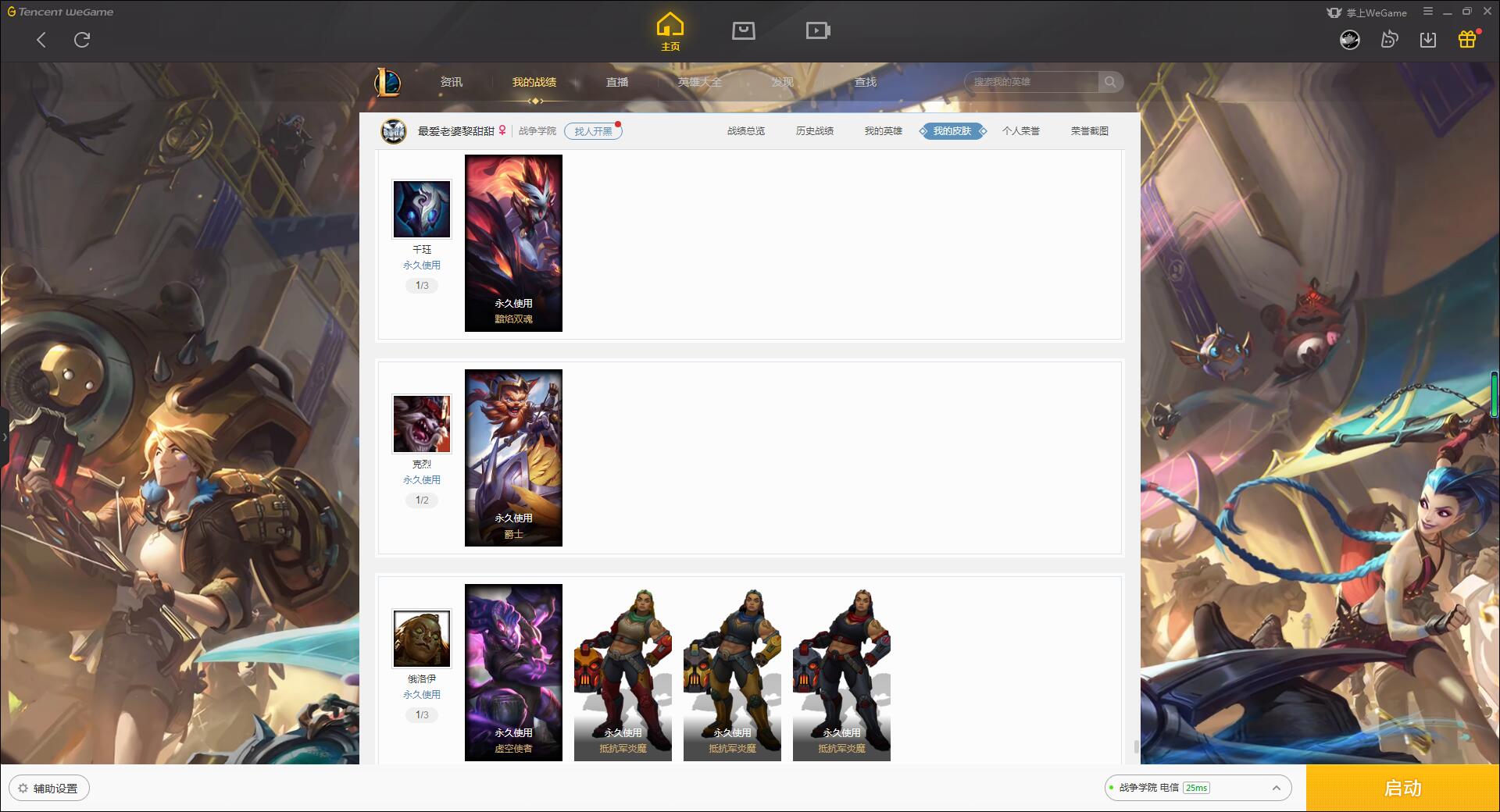Image resolution: width=1500 pixels, height=812 pixels.
Task: Click the 千珏 champion portrait
Action: pyautogui.click(x=422, y=209)
